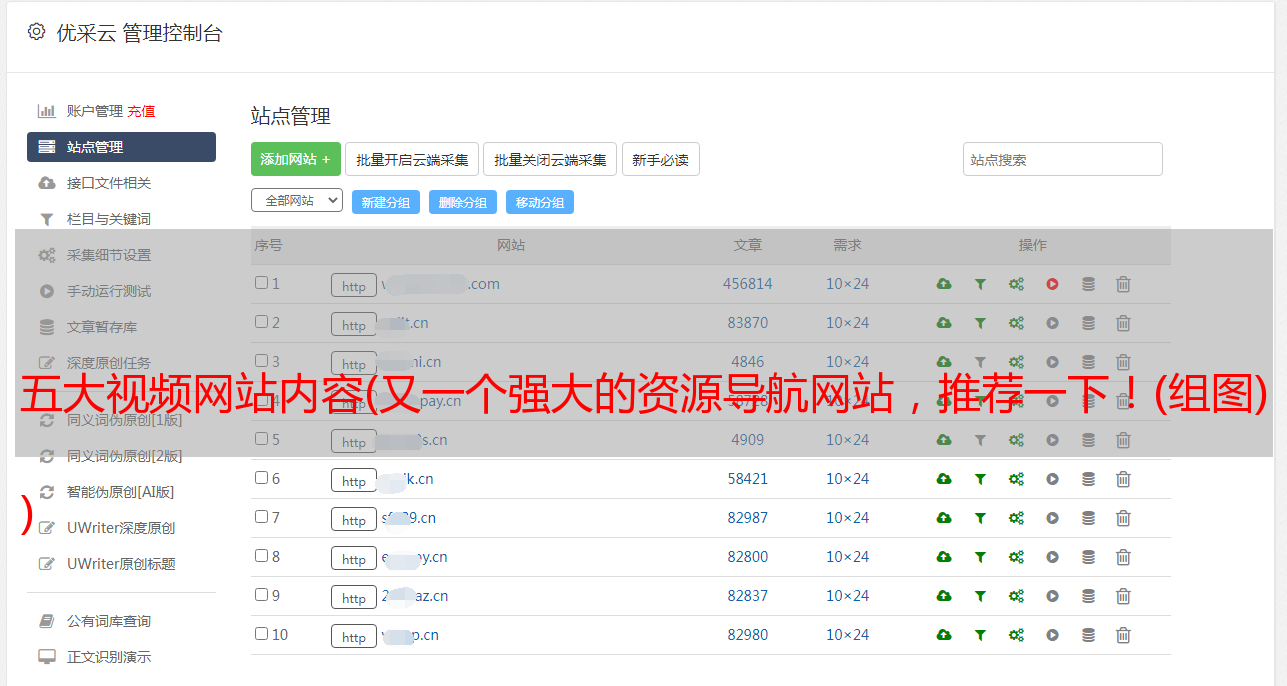Click the 删除分组 button
1287x686 pixels.
coord(463,202)
